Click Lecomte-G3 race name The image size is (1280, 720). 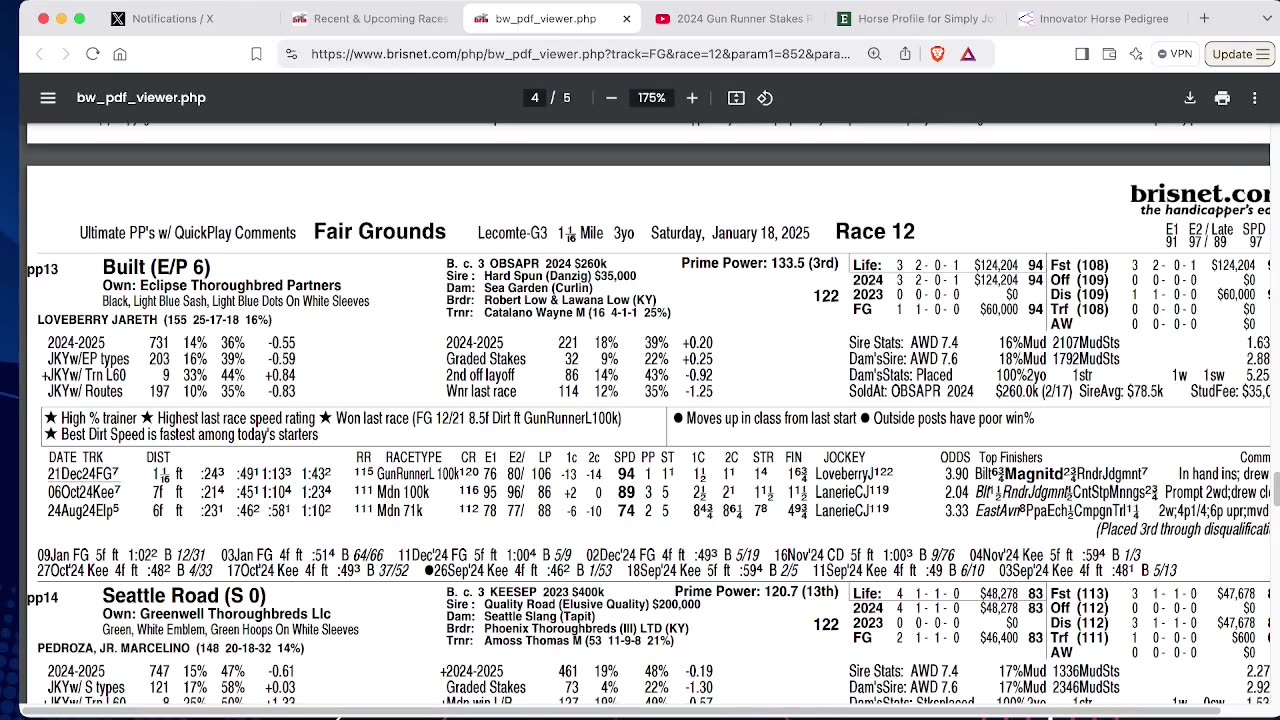pos(512,233)
